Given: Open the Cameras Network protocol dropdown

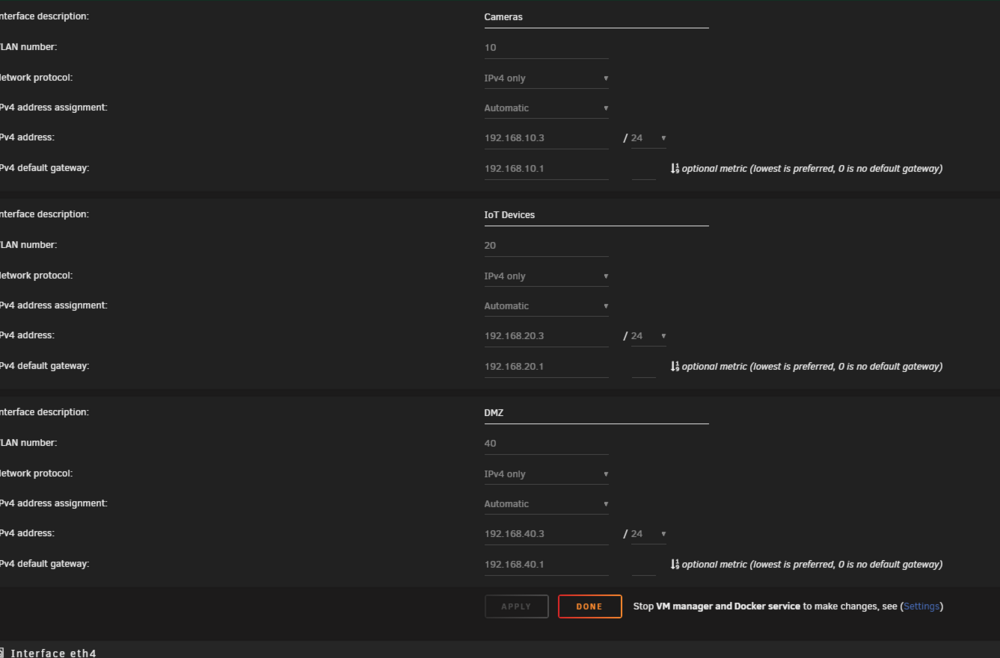Looking at the screenshot, I should (x=546, y=78).
